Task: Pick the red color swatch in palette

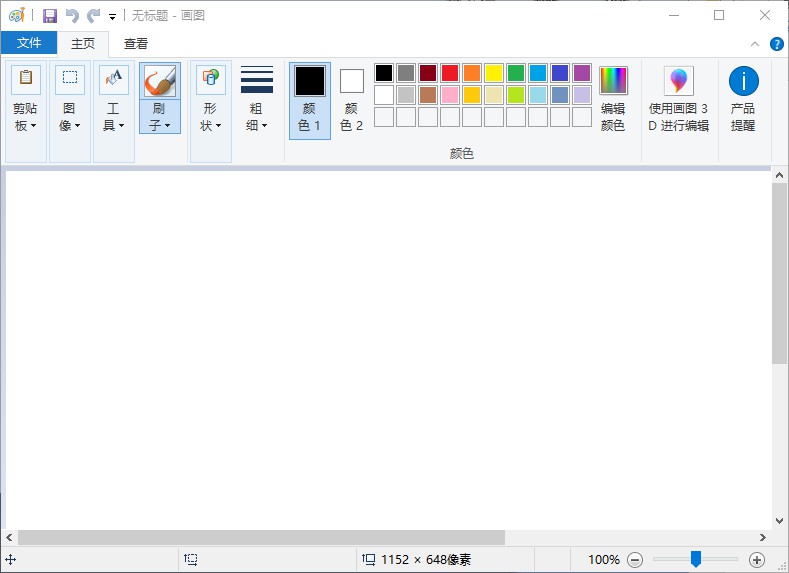Action: tap(450, 73)
